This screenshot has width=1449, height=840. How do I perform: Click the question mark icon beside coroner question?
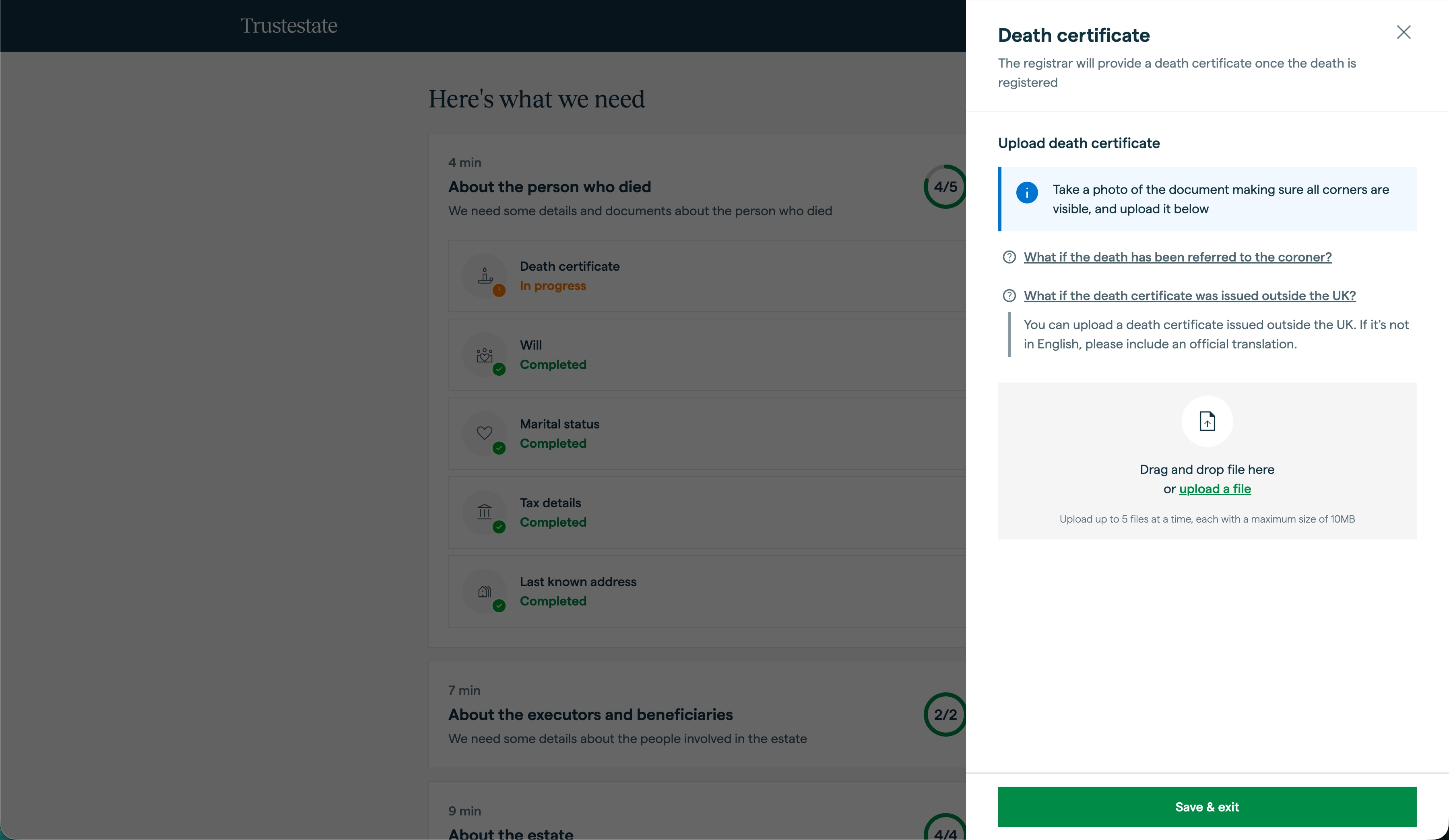[1009, 257]
